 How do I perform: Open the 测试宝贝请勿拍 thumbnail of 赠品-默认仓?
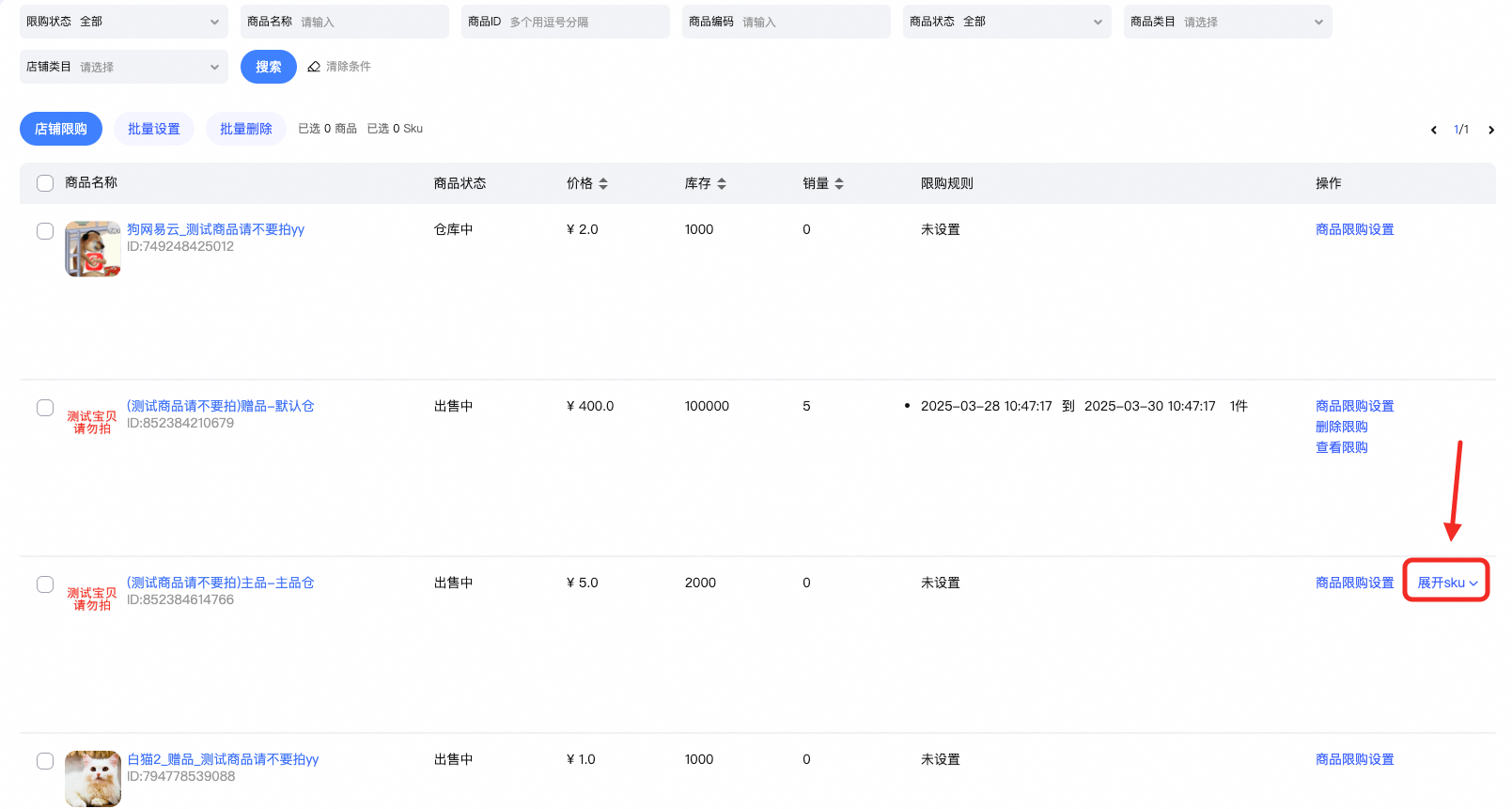92,423
